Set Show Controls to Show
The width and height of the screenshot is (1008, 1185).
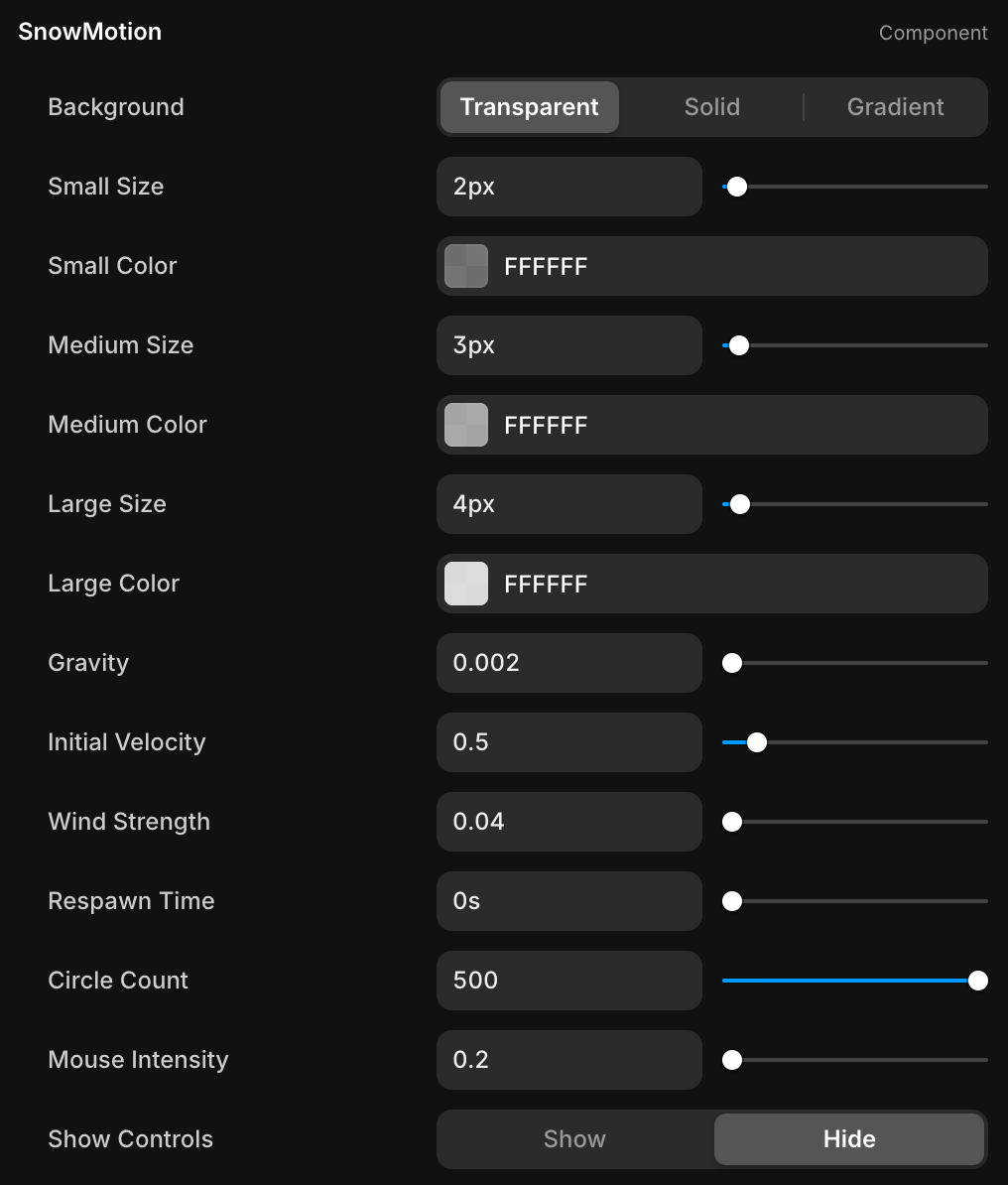click(x=574, y=1139)
